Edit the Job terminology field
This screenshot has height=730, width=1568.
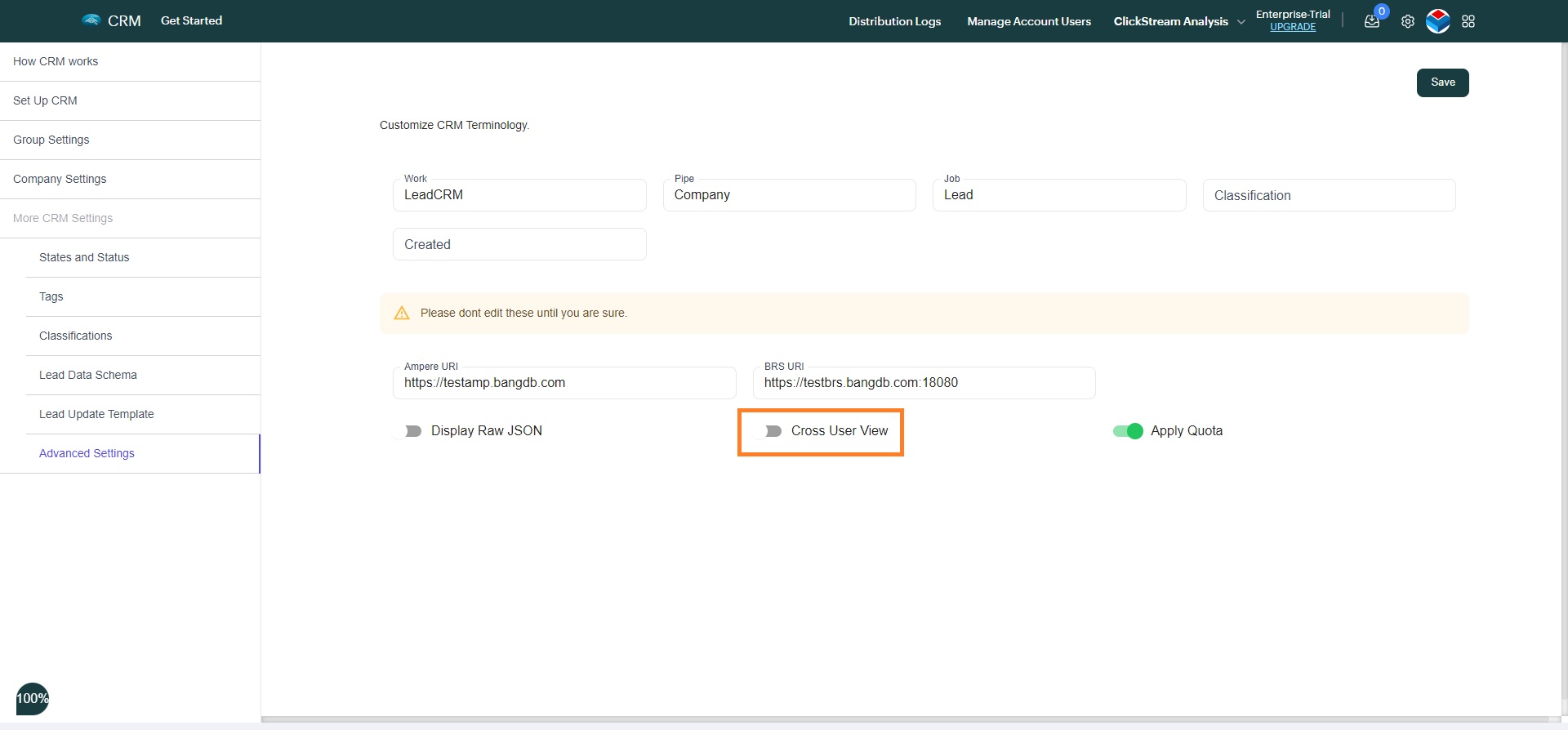click(x=1059, y=195)
